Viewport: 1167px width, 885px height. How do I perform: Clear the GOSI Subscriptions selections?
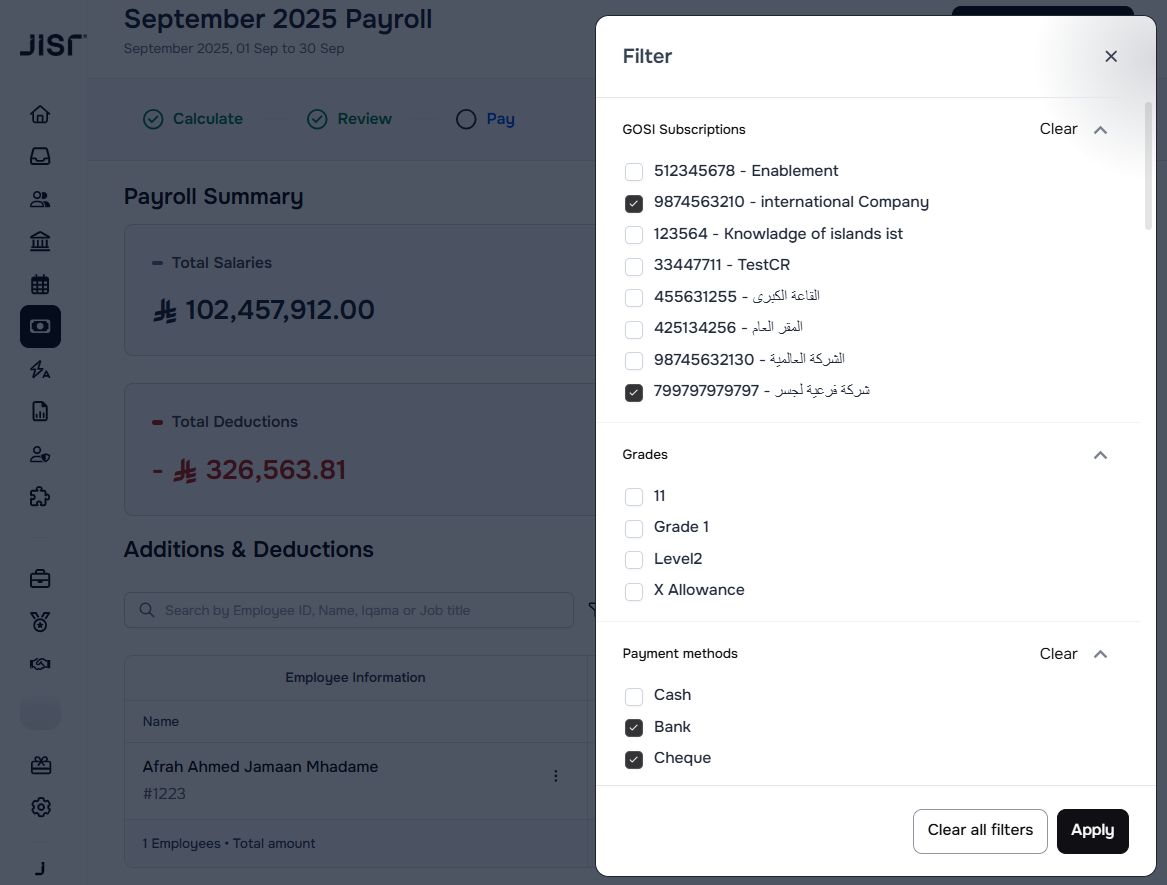click(1058, 129)
